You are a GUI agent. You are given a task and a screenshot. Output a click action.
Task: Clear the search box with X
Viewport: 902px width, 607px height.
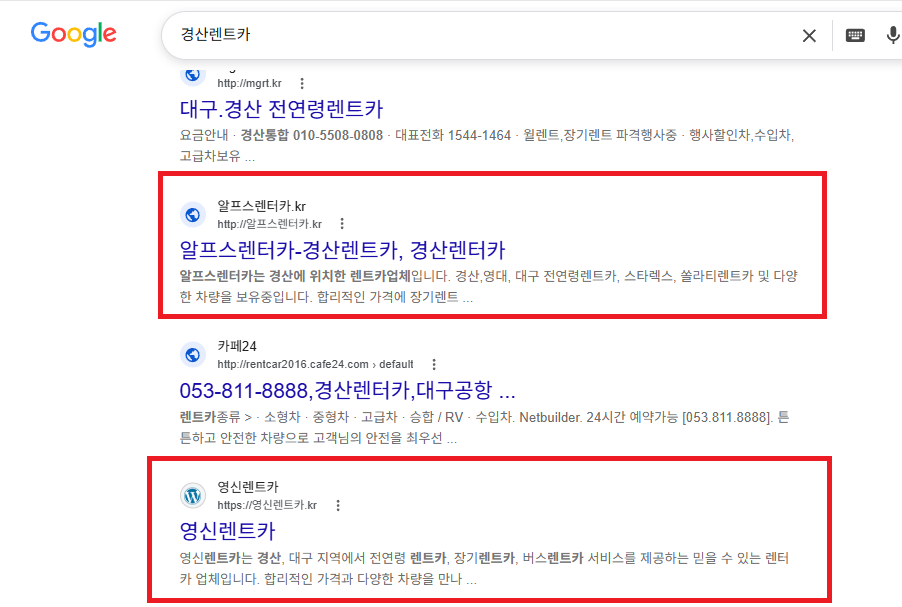click(x=809, y=36)
